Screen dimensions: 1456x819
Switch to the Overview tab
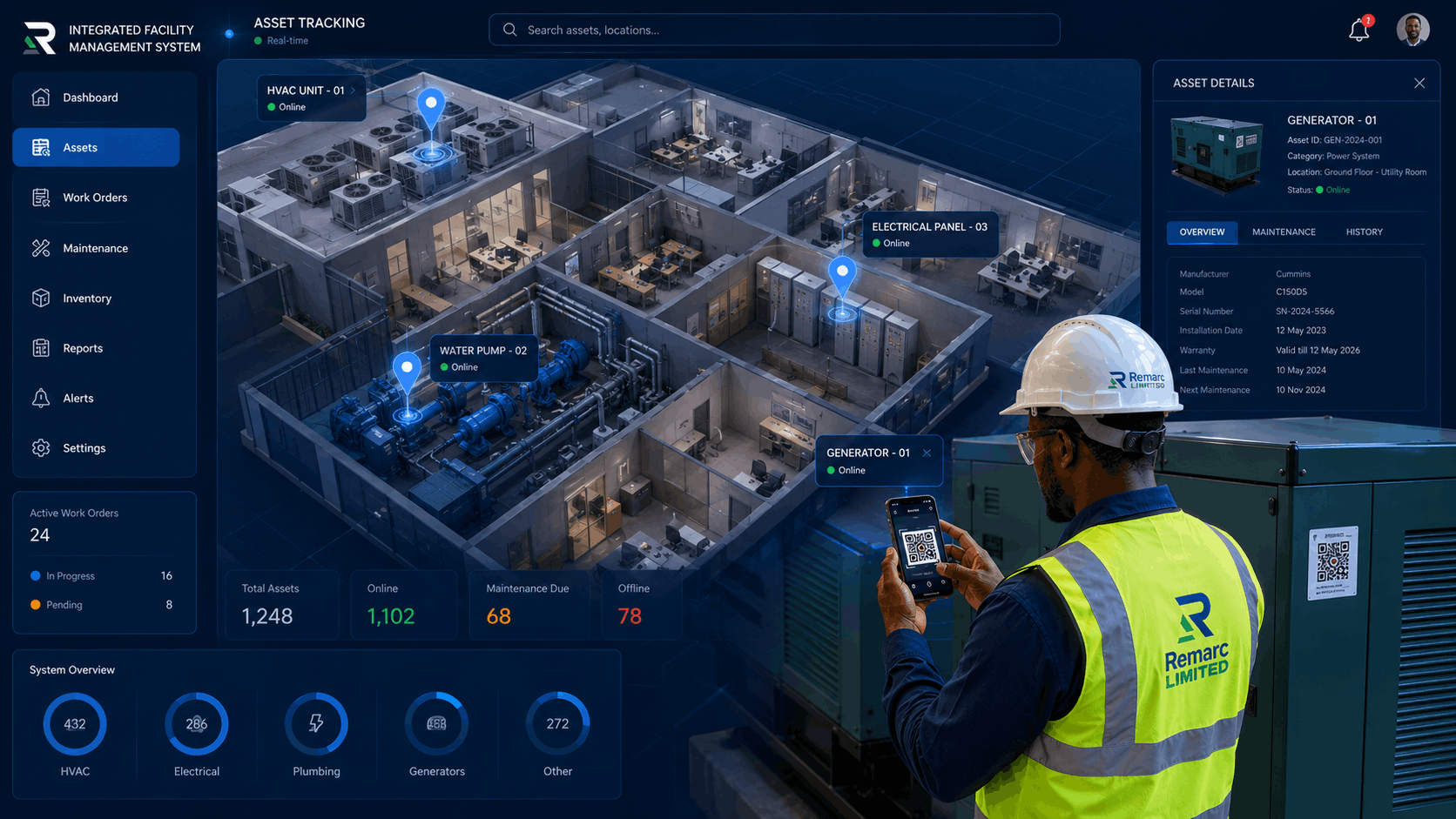(x=1202, y=232)
